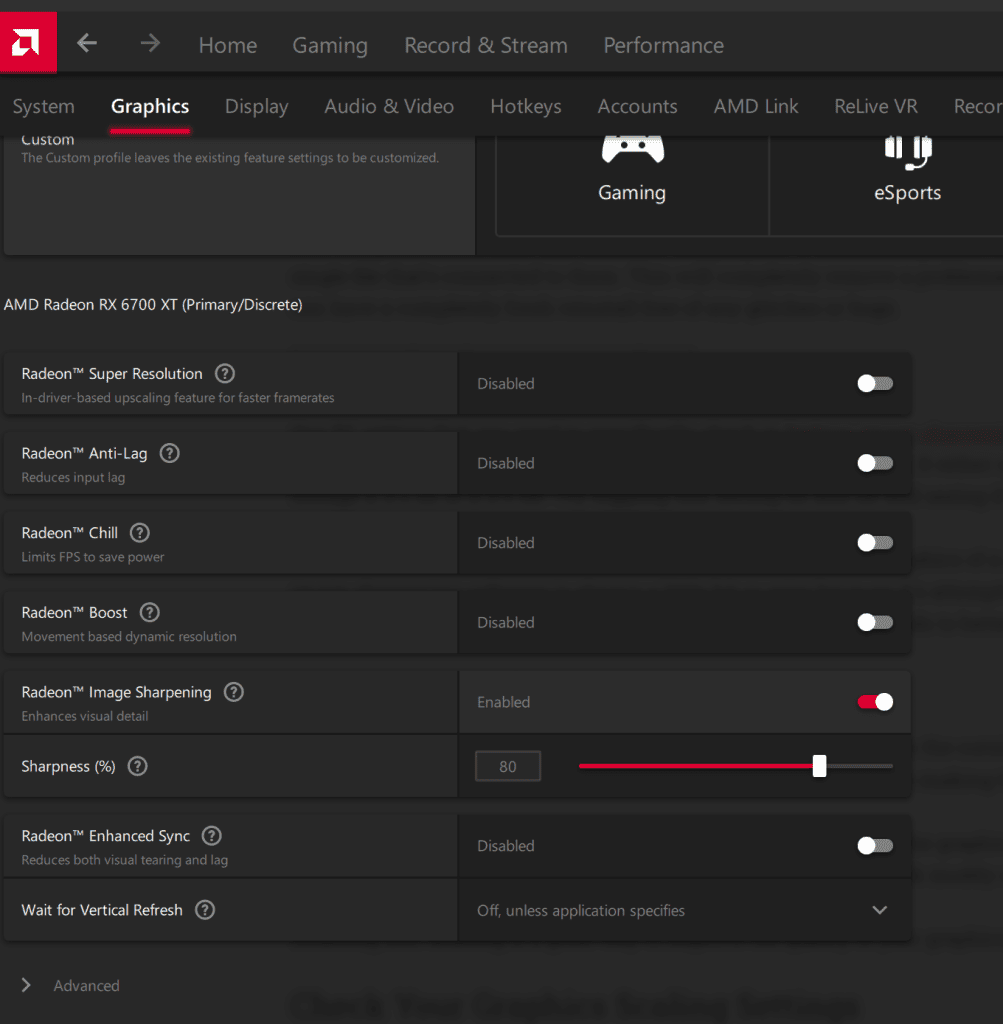Image resolution: width=1003 pixels, height=1024 pixels.
Task: Switch to the System tab
Action: [x=44, y=106]
